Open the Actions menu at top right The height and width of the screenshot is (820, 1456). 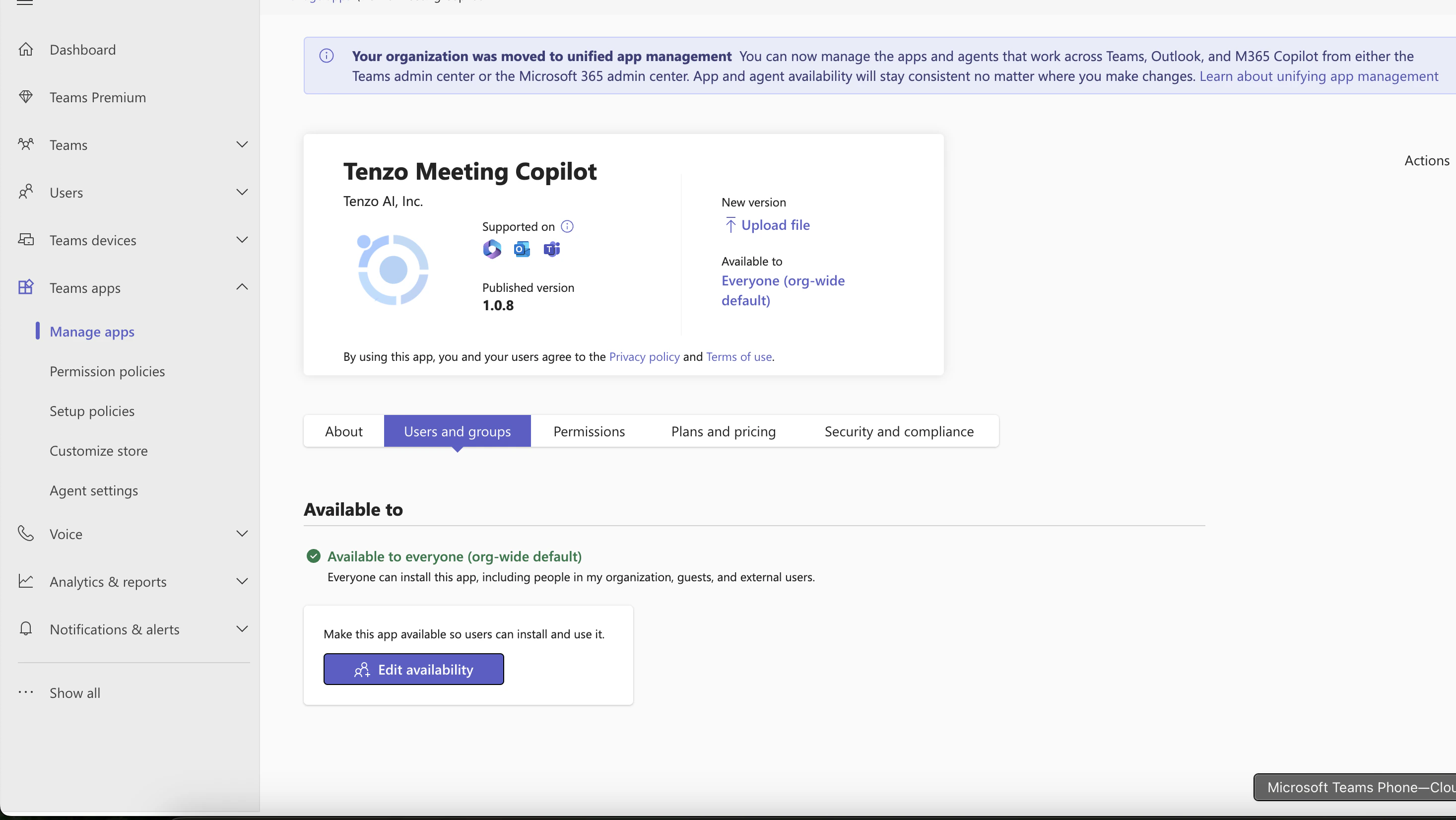pyautogui.click(x=1427, y=161)
